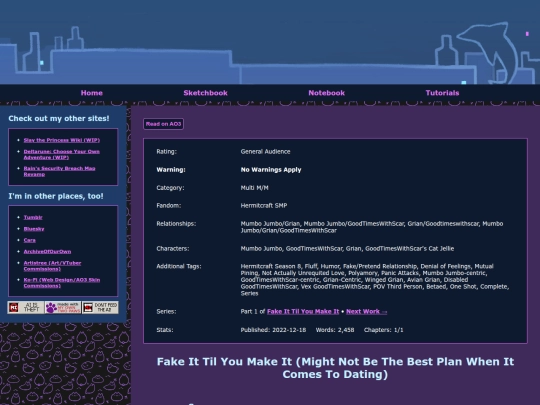Go to the Next Work link
The width and height of the screenshot is (540, 405).
(366, 312)
